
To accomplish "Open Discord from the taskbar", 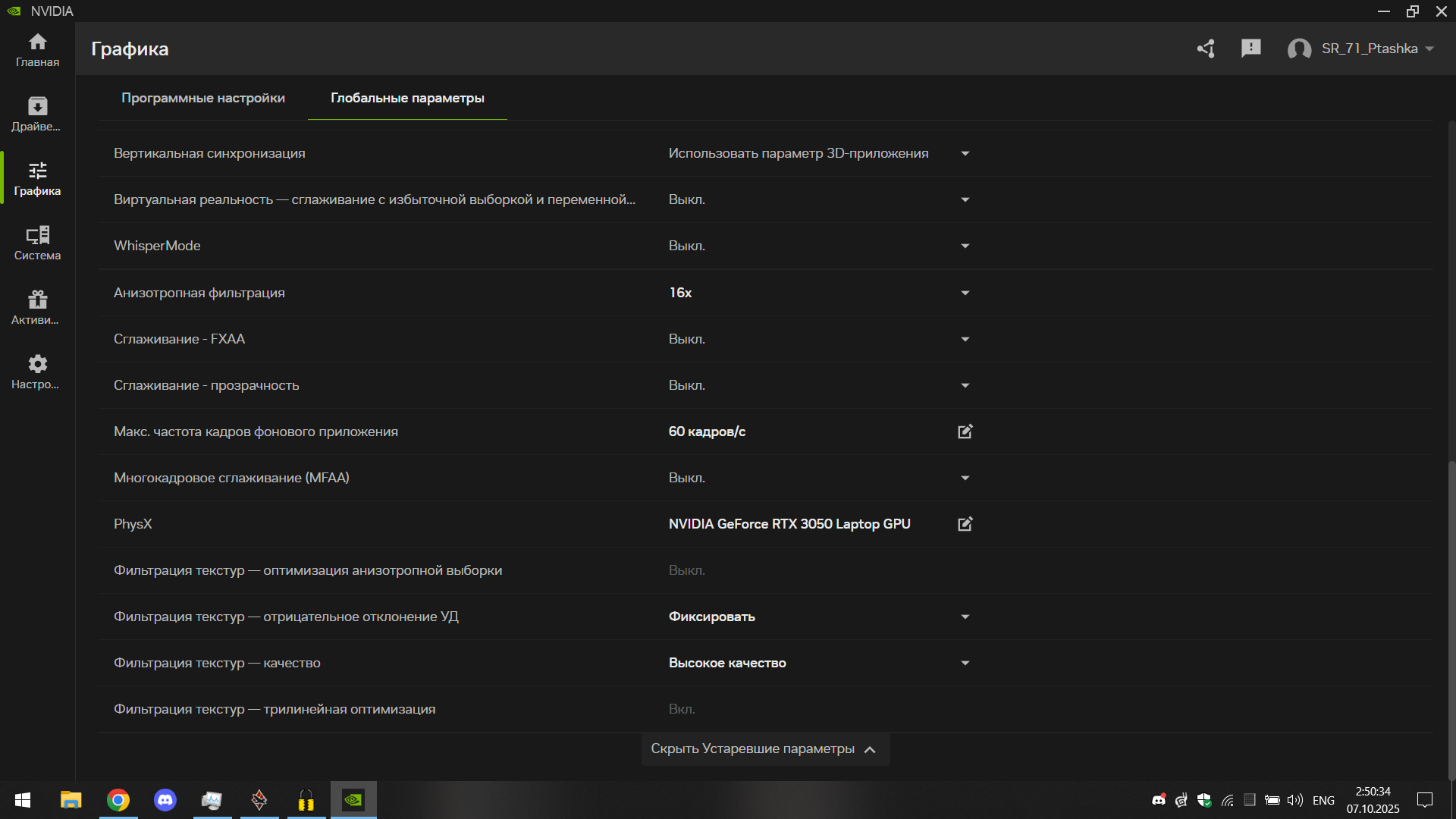I will 165,800.
